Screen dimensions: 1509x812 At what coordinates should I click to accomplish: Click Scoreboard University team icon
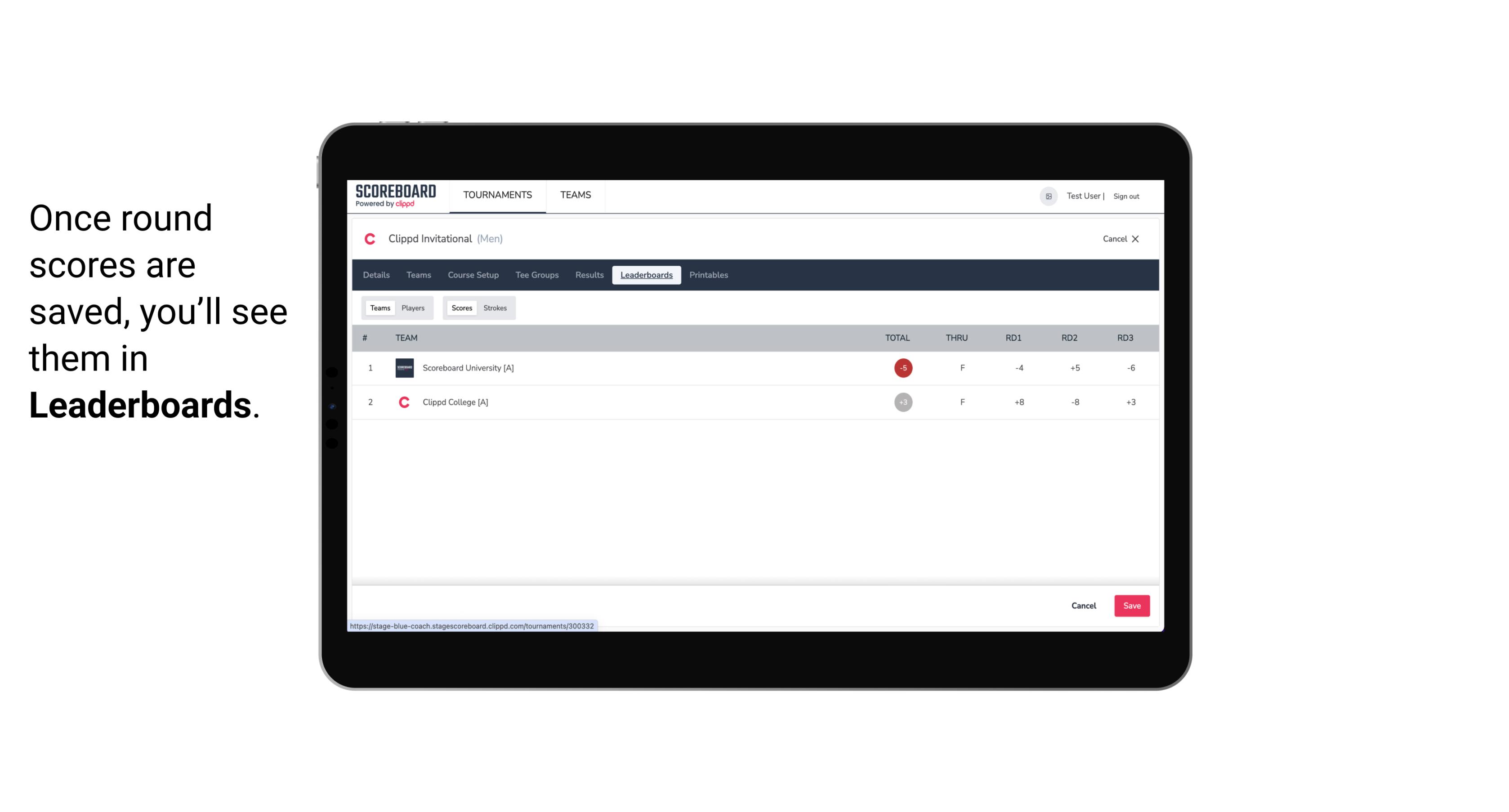coord(403,367)
